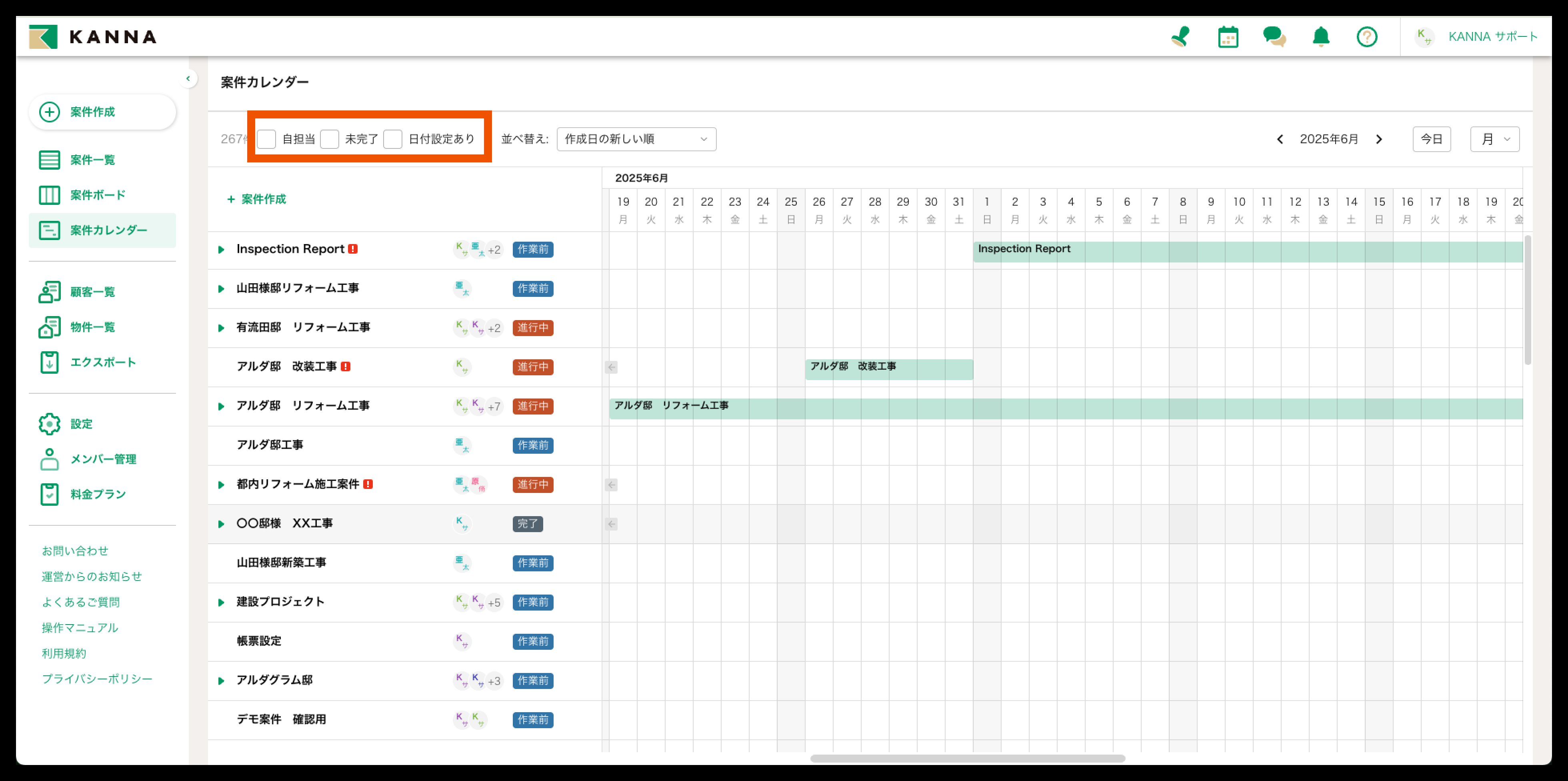Open the 月 view range dropdown
The height and width of the screenshot is (781, 1568).
point(1494,139)
